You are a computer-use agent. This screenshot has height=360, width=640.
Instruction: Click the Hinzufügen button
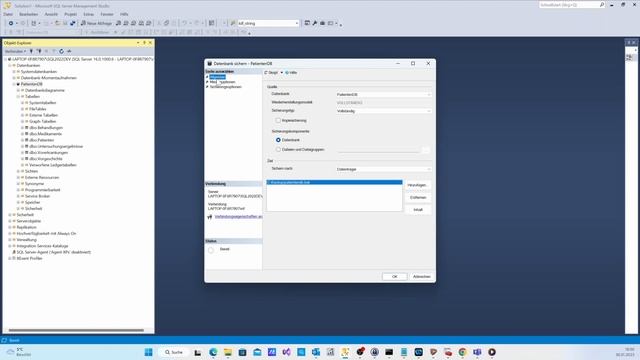pyautogui.click(x=418, y=185)
